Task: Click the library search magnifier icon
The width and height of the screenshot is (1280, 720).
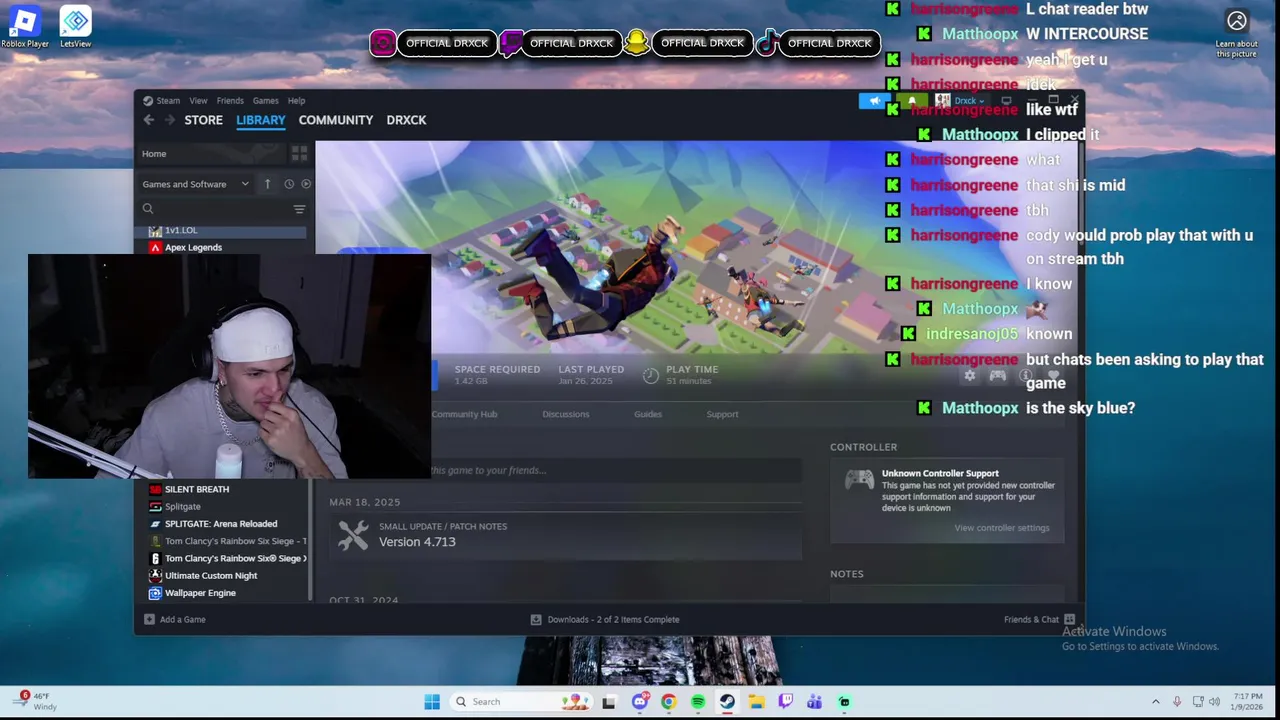Action: point(148,209)
